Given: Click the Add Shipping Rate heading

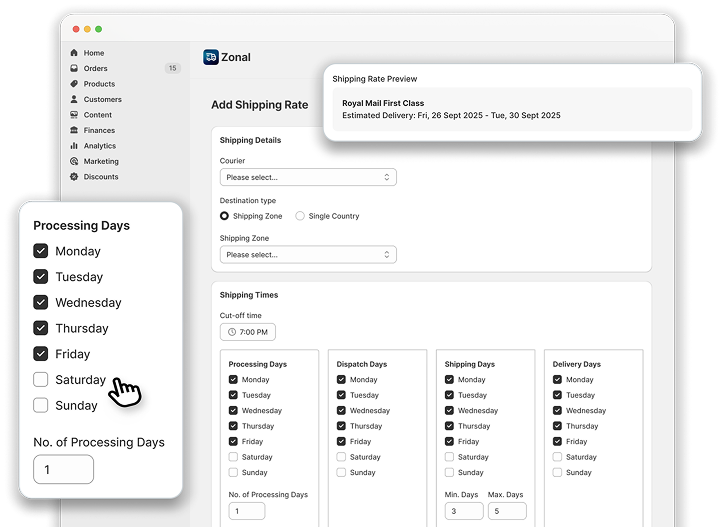Looking at the screenshot, I should [x=260, y=105].
